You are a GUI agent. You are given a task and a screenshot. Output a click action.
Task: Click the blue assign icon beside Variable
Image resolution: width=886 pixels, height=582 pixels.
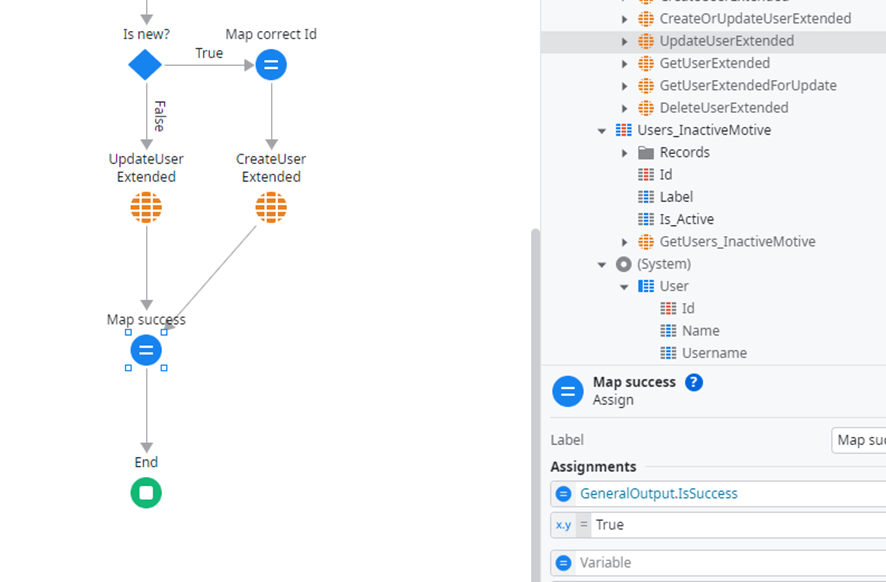[565, 562]
